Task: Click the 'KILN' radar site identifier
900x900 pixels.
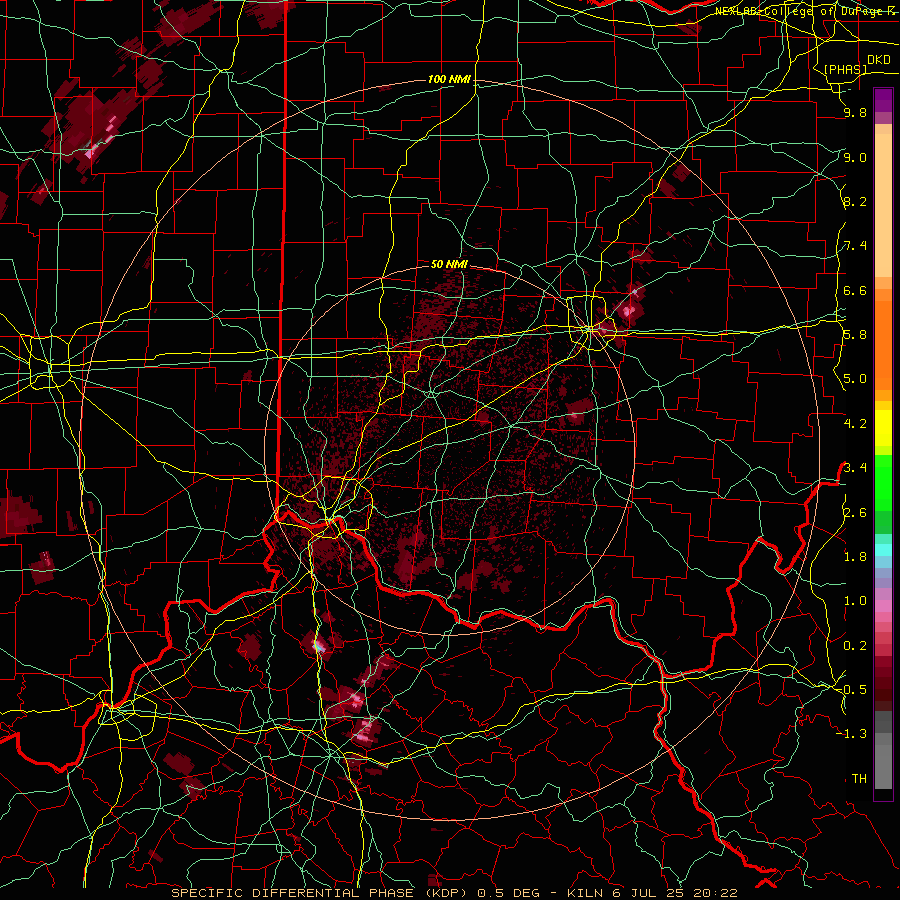Action: 585,893
